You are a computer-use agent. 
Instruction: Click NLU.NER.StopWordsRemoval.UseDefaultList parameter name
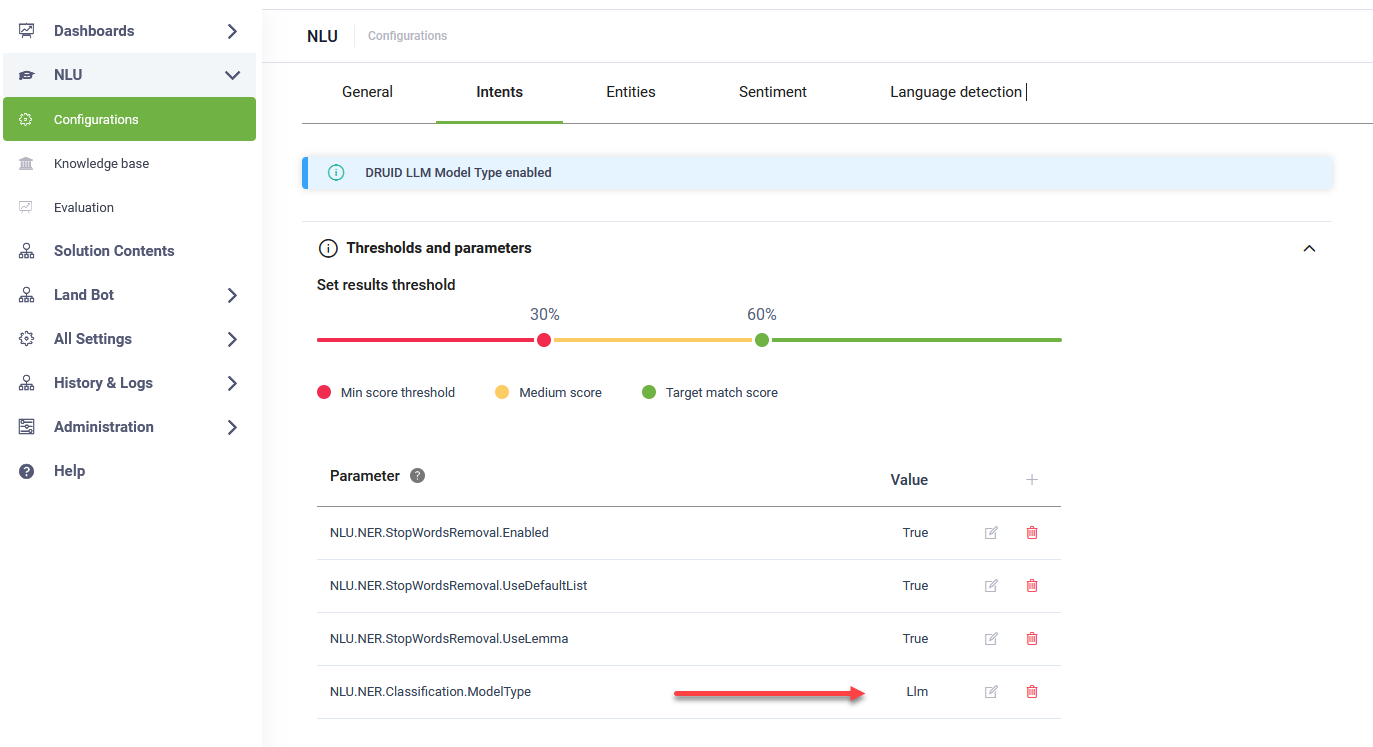[458, 586]
